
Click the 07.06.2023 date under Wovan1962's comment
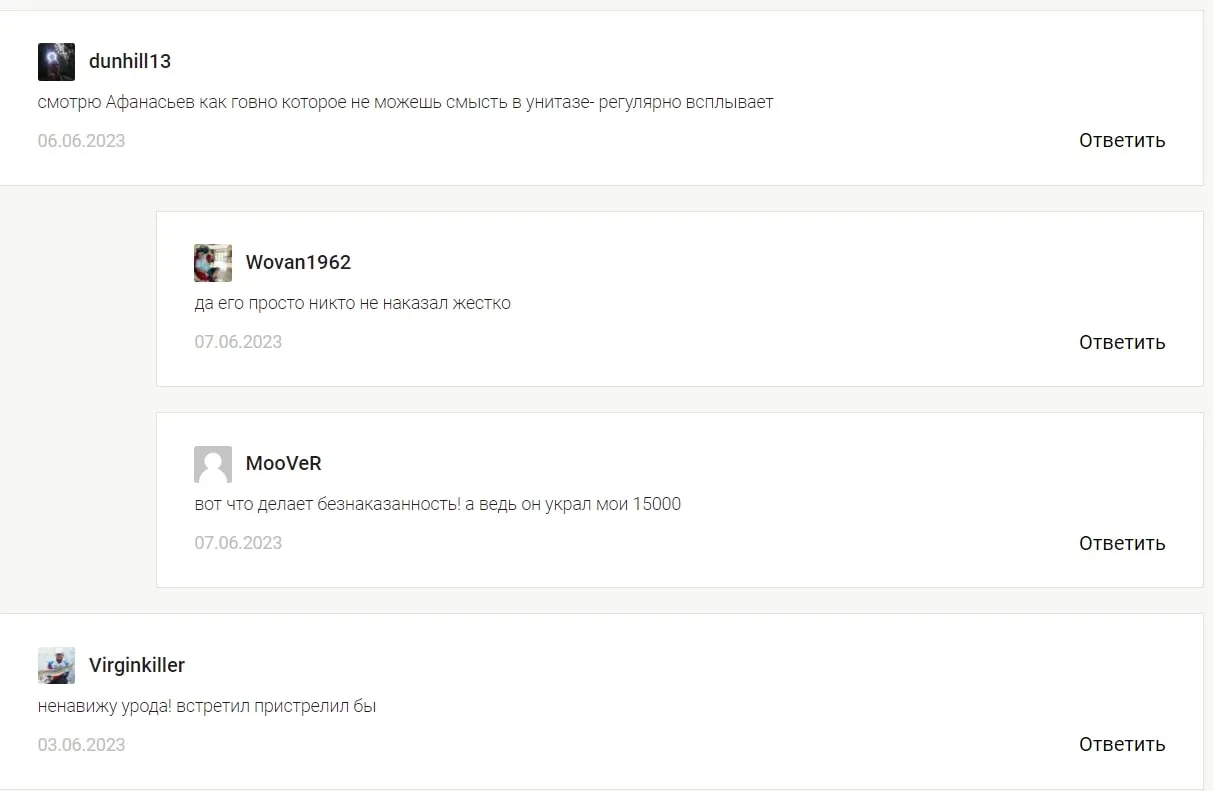coord(238,342)
